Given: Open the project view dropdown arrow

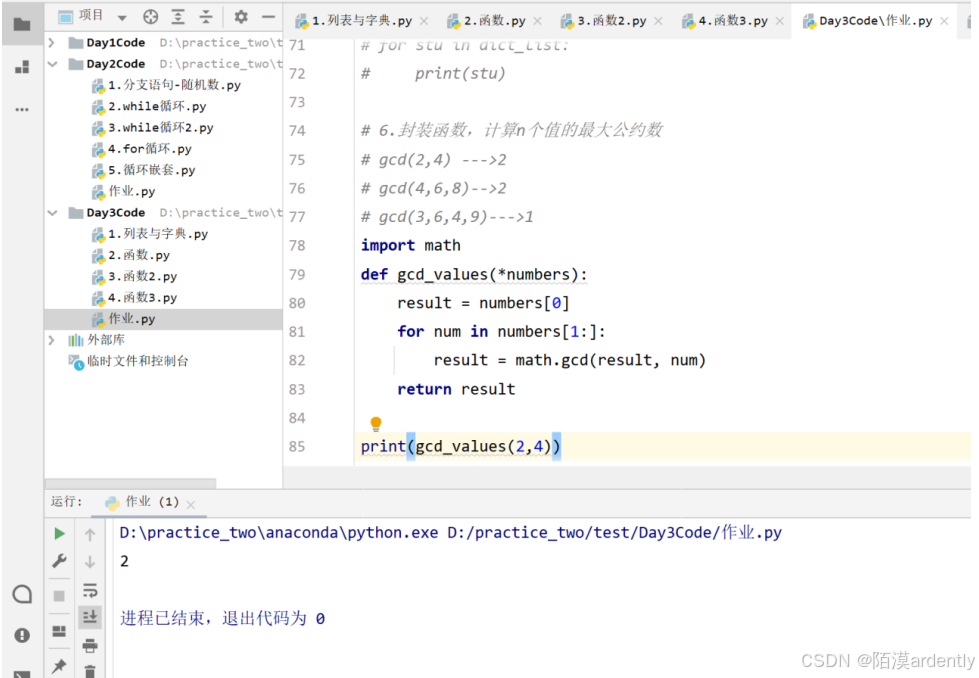Looking at the screenshot, I should pyautogui.click(x=122, y=17).
